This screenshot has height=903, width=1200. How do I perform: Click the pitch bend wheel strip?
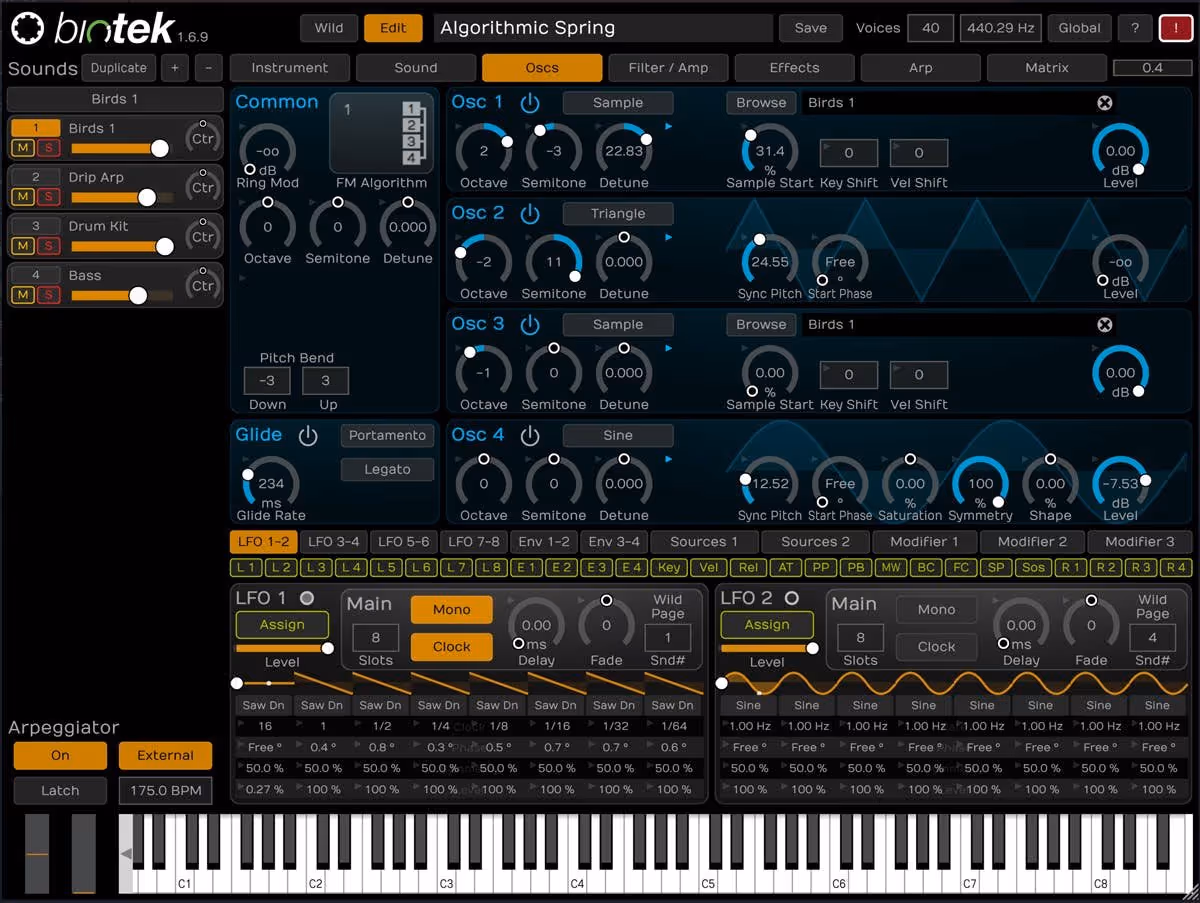pos(37,853)
